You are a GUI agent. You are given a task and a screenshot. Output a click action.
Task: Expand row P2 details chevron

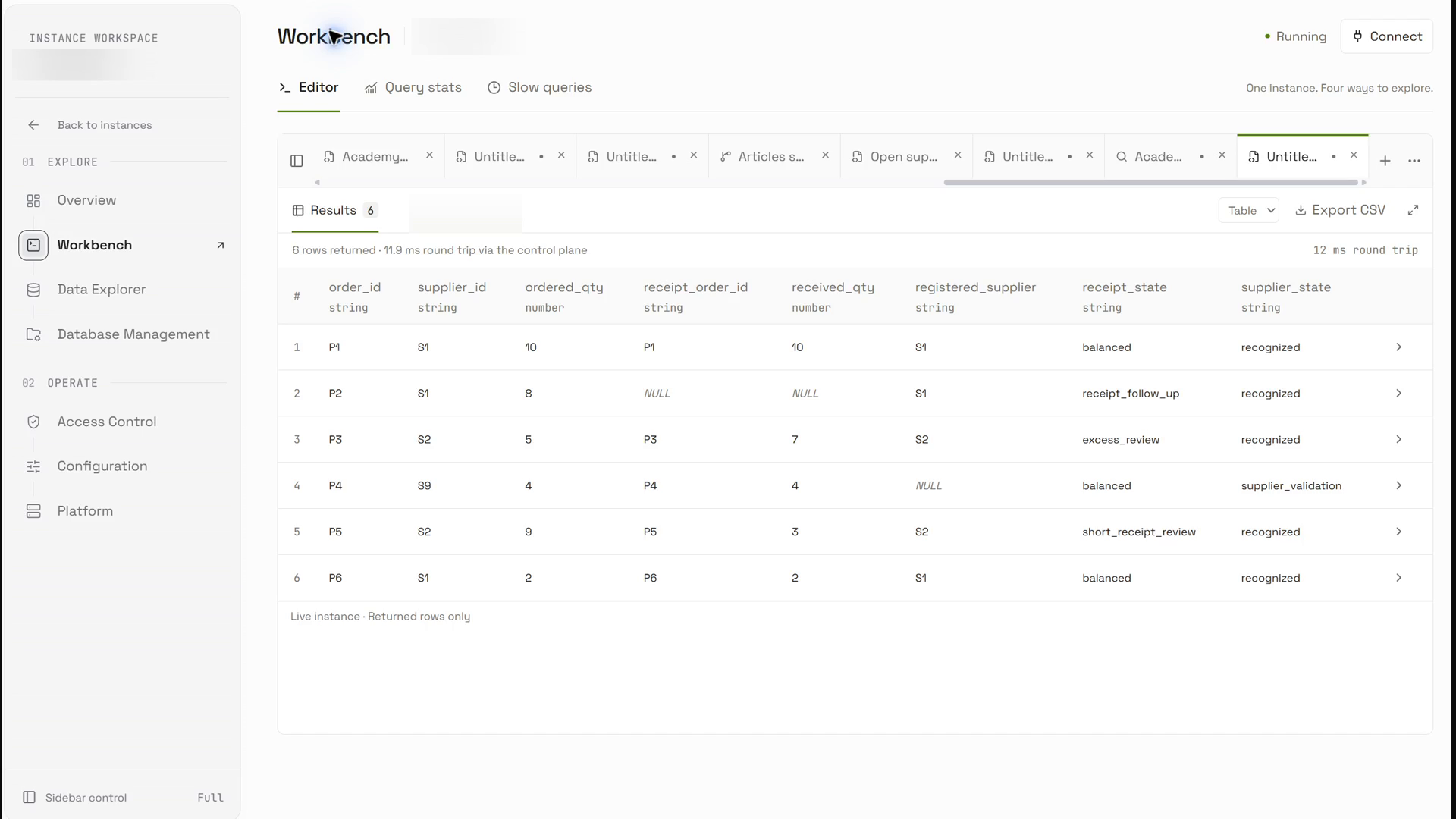pos(1398,394)
